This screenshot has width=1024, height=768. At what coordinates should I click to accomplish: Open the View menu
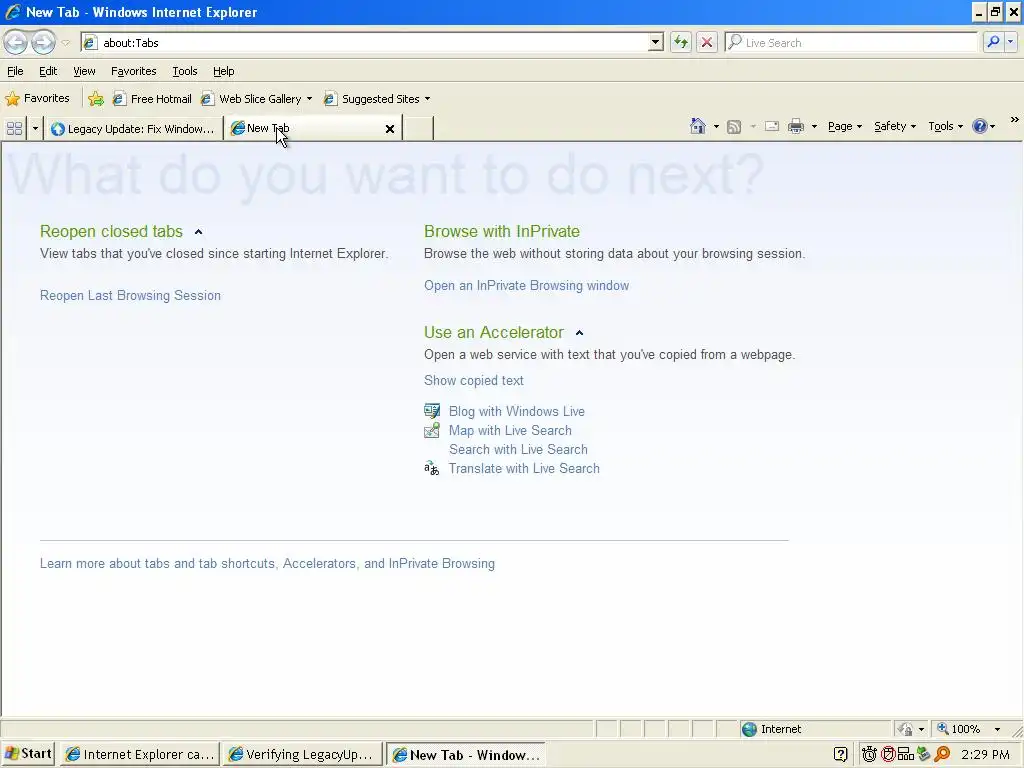(84, 71)
